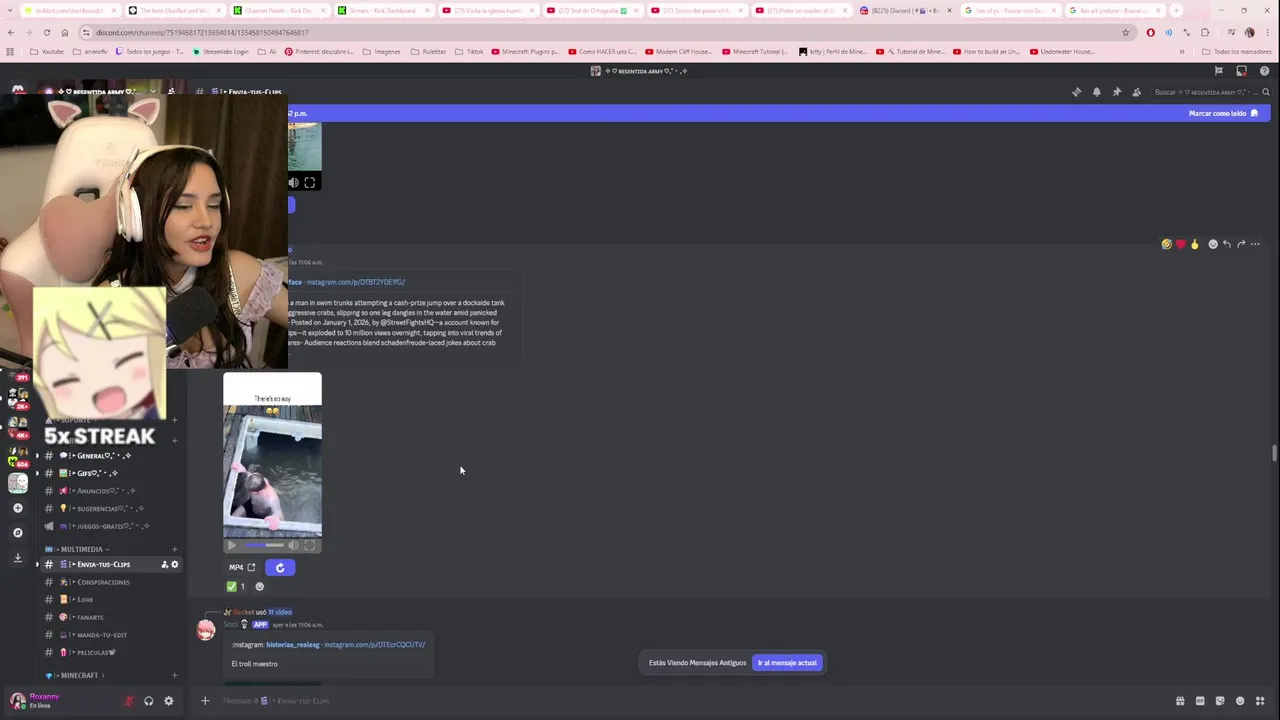Open the Anuncios channel
Screen dimensions: 1280x720
pyautogui.click(x=110, y=491)
